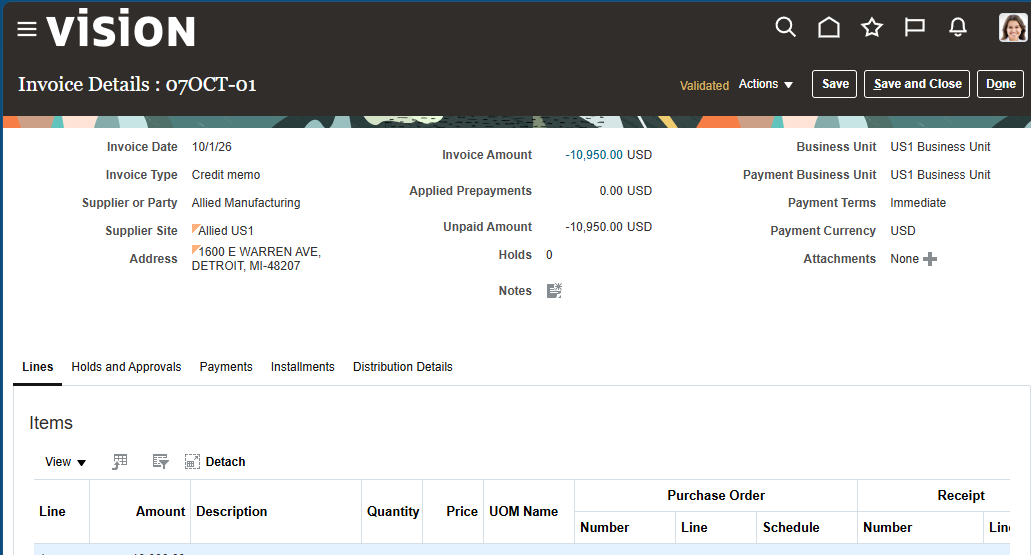Viewport: 1031px width, 555px height.
Task: Open the Installments tab
Action: (302, 367)
